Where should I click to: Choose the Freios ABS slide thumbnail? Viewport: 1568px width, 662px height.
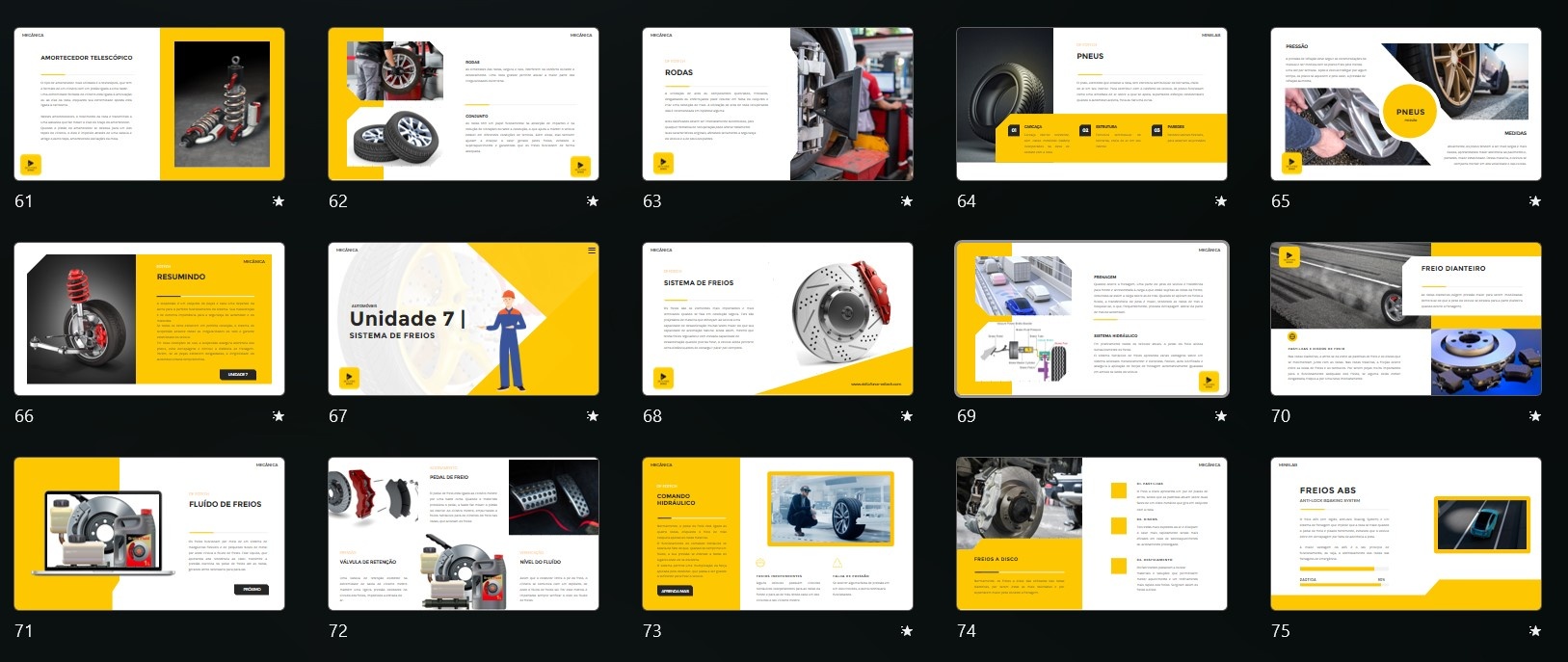pyautogui.click(x=1405, y=534)
